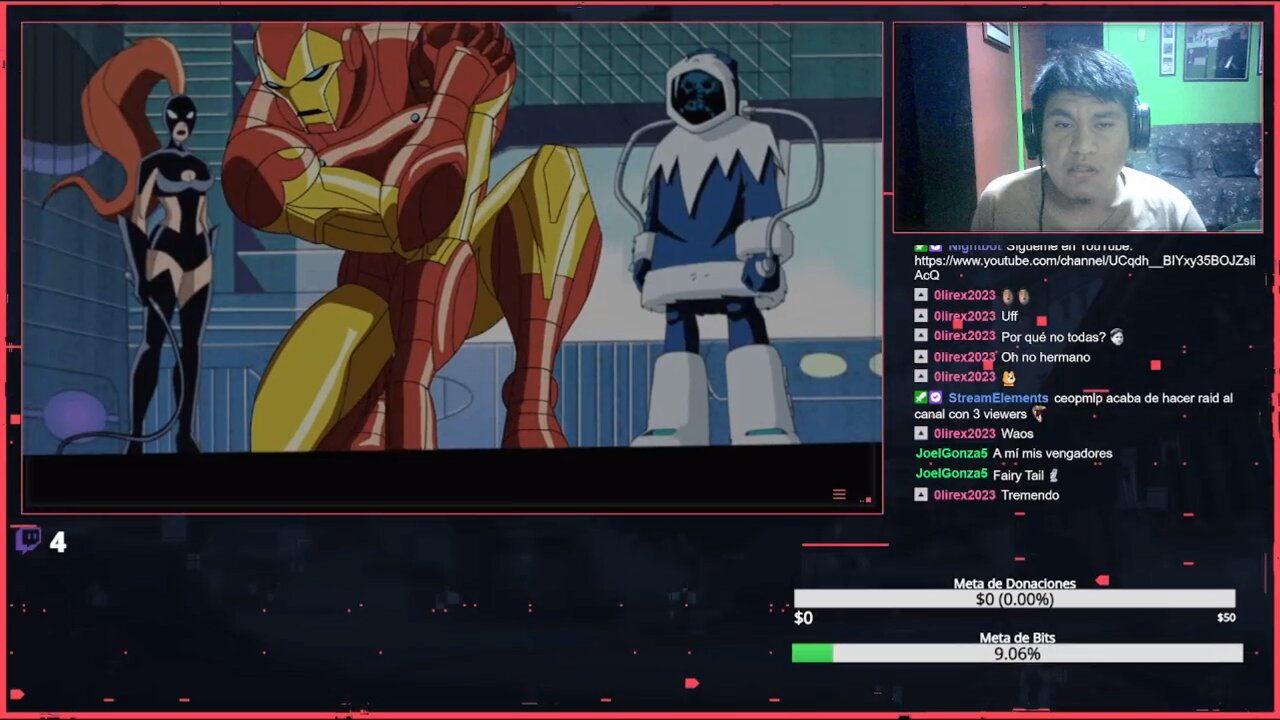Click the '$0' amount under the donations bar
Image resolution: width=1280 pixels, height=720 pixels.
click(x=803, y=618)
